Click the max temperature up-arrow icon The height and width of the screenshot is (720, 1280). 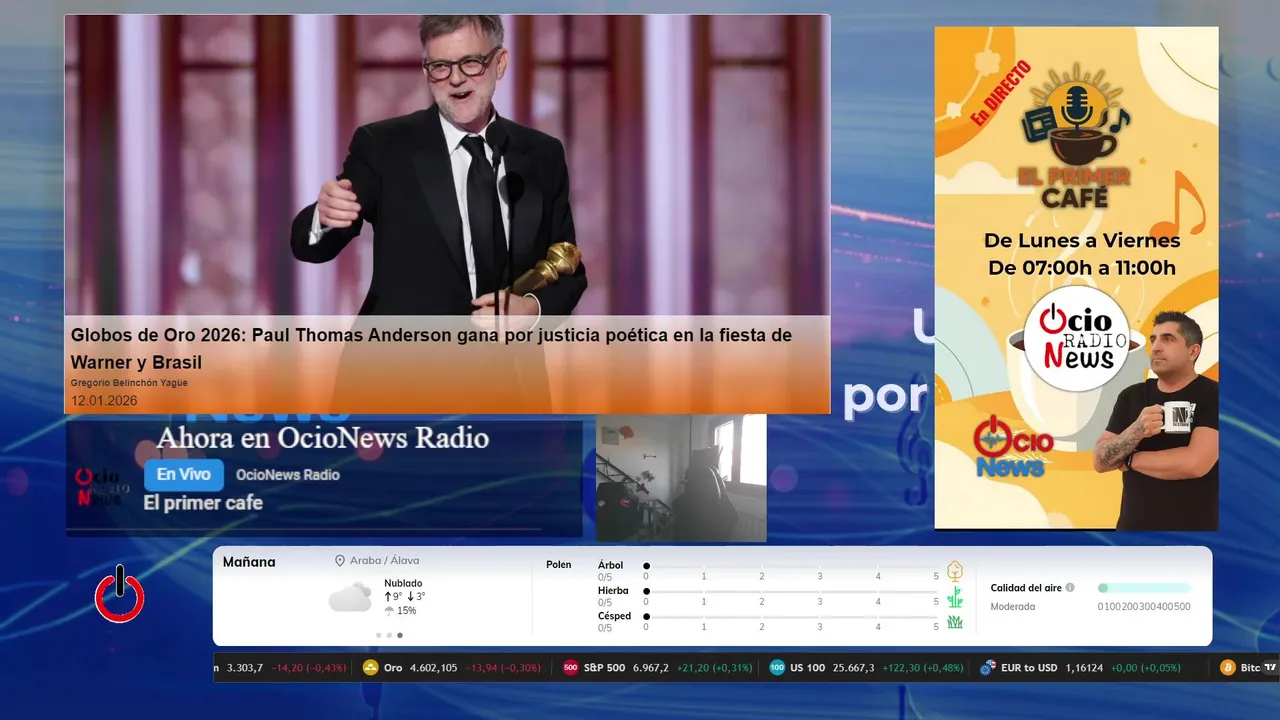pos(388,597)
